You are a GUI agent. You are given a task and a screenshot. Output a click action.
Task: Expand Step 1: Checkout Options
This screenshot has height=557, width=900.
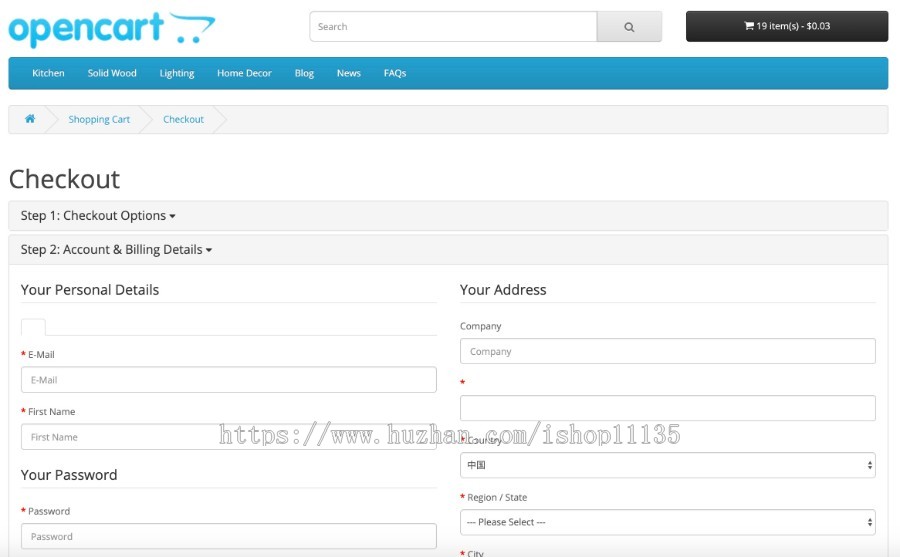(x=98, y=215)
